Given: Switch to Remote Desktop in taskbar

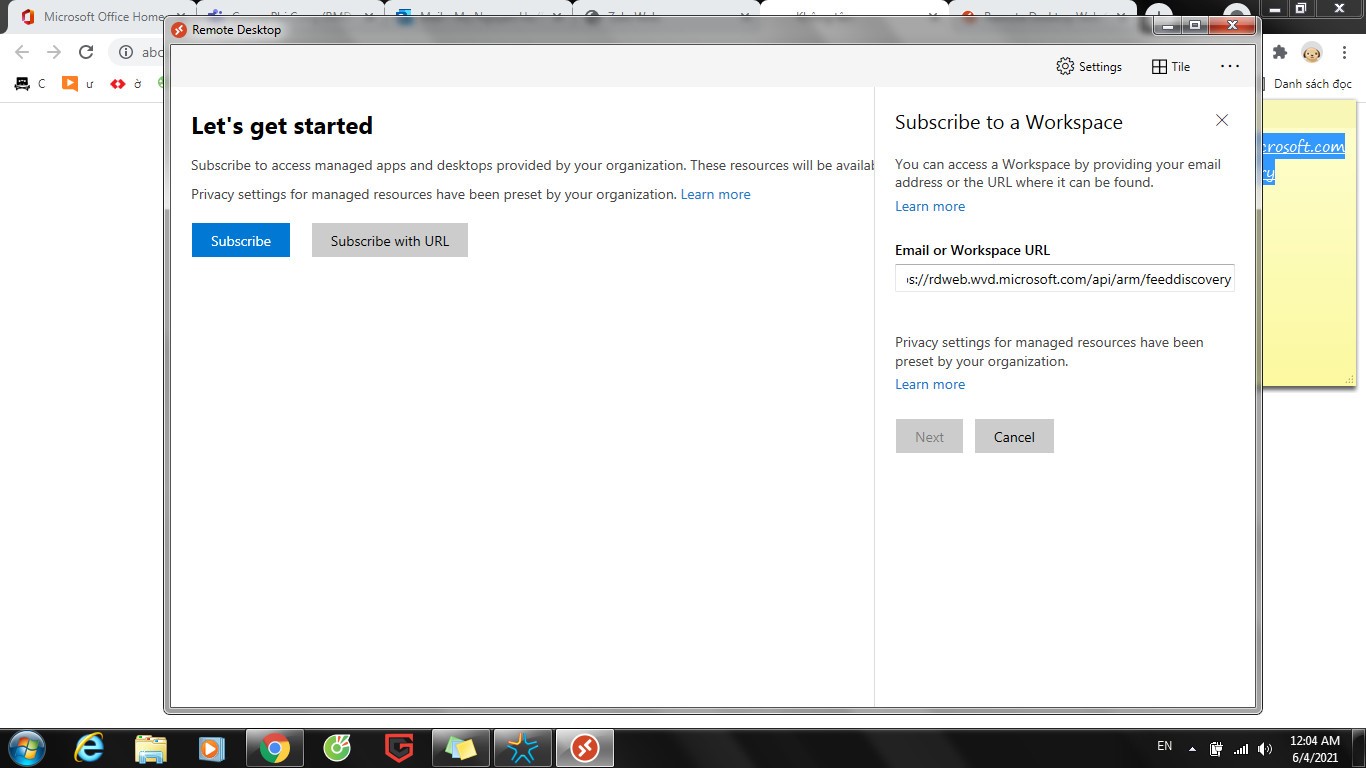Looking at the screenshot, I should point(585,748).
